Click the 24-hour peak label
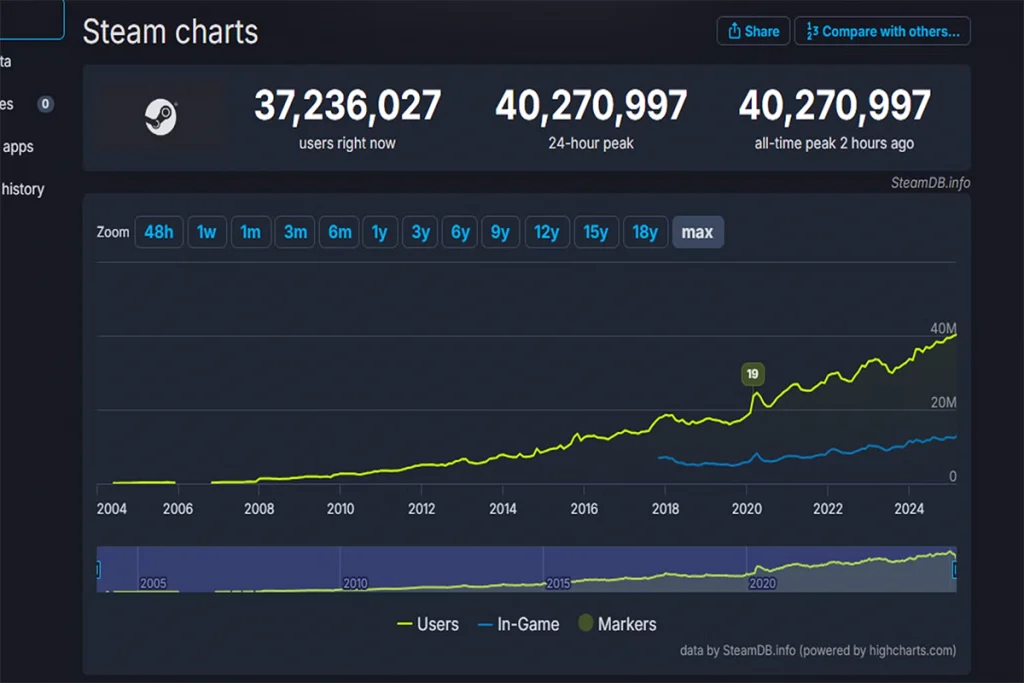 pos(591,144)
